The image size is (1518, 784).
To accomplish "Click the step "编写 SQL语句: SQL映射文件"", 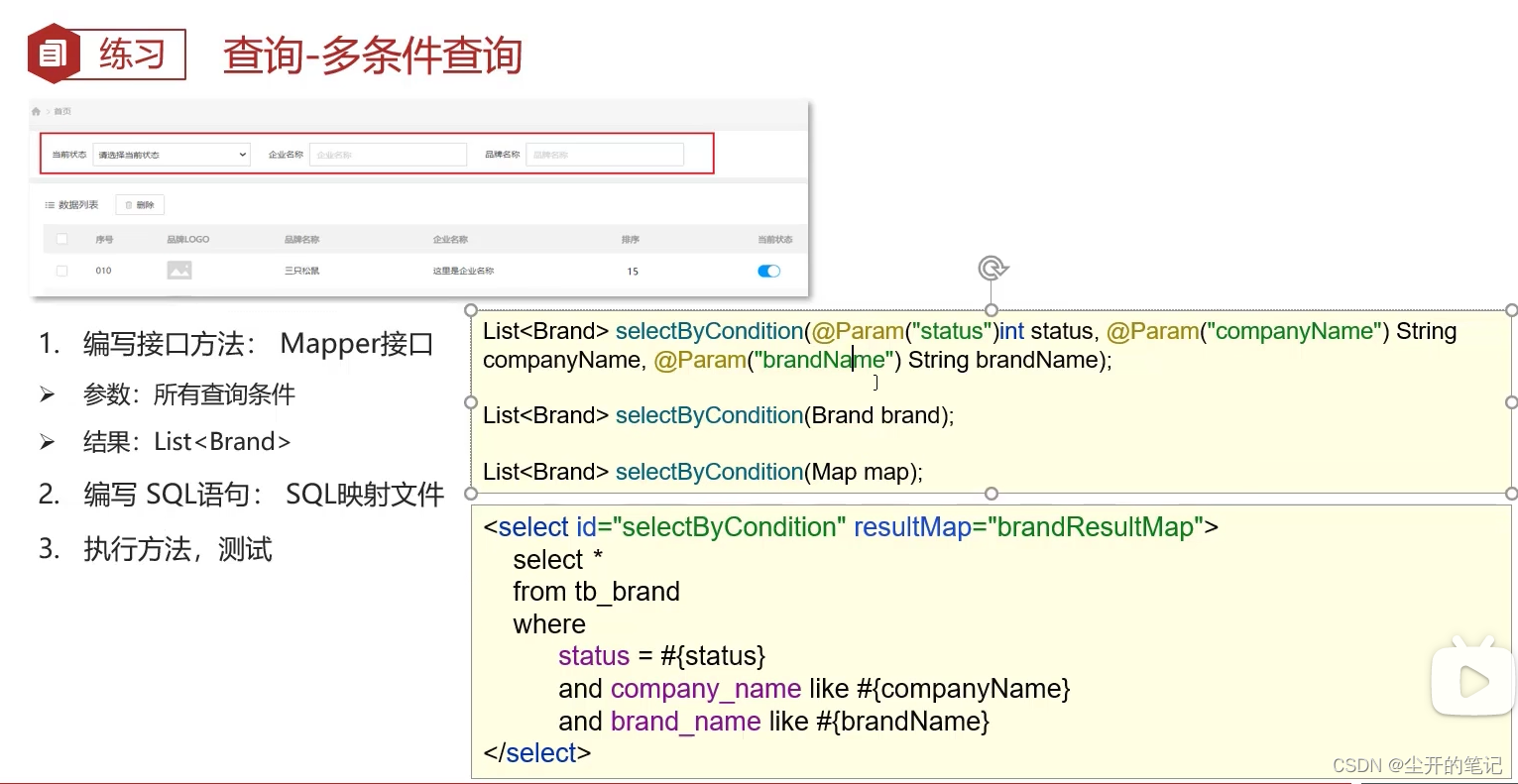I will [242, 494].
